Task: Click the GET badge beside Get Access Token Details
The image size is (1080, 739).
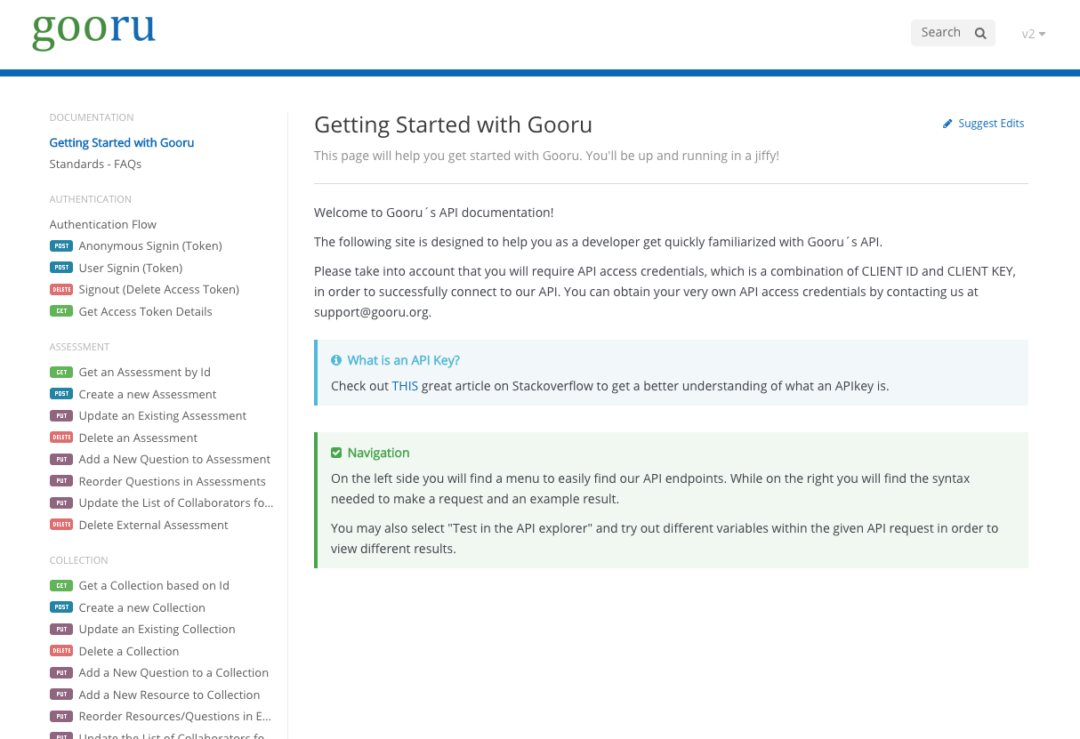Action: click(61, 311)
